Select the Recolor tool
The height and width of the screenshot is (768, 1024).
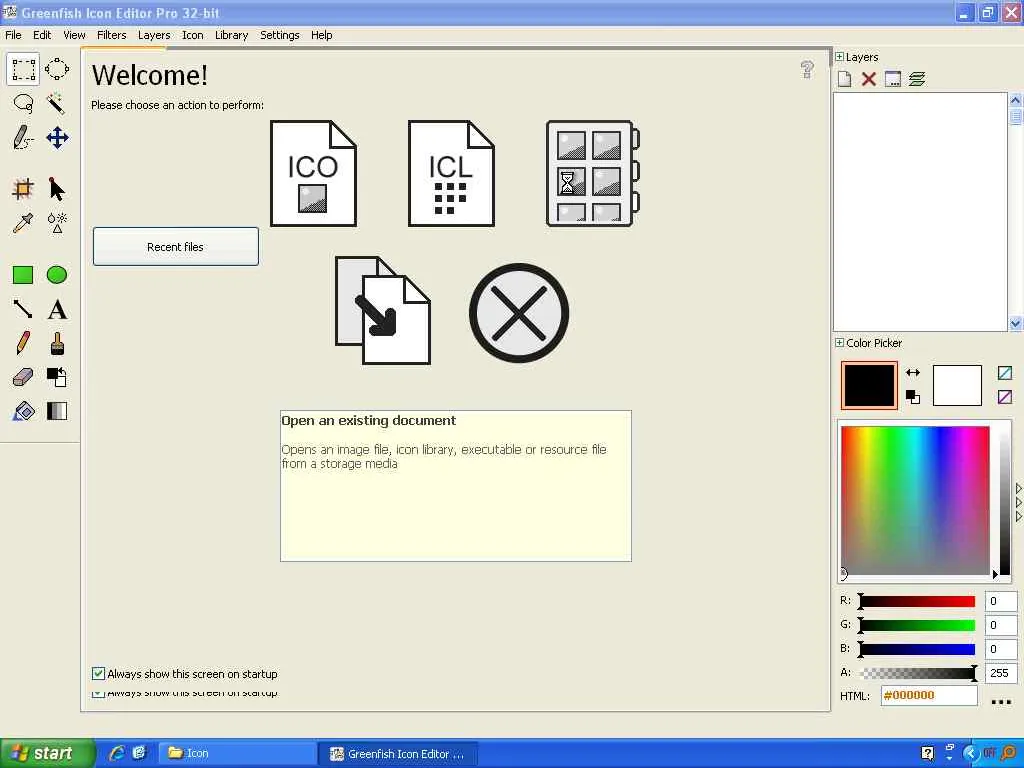pos(57,377)
